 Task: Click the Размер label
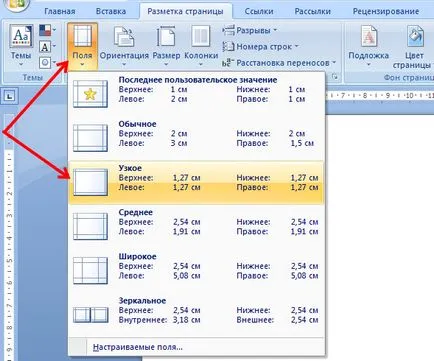click(x=166, y=56)
